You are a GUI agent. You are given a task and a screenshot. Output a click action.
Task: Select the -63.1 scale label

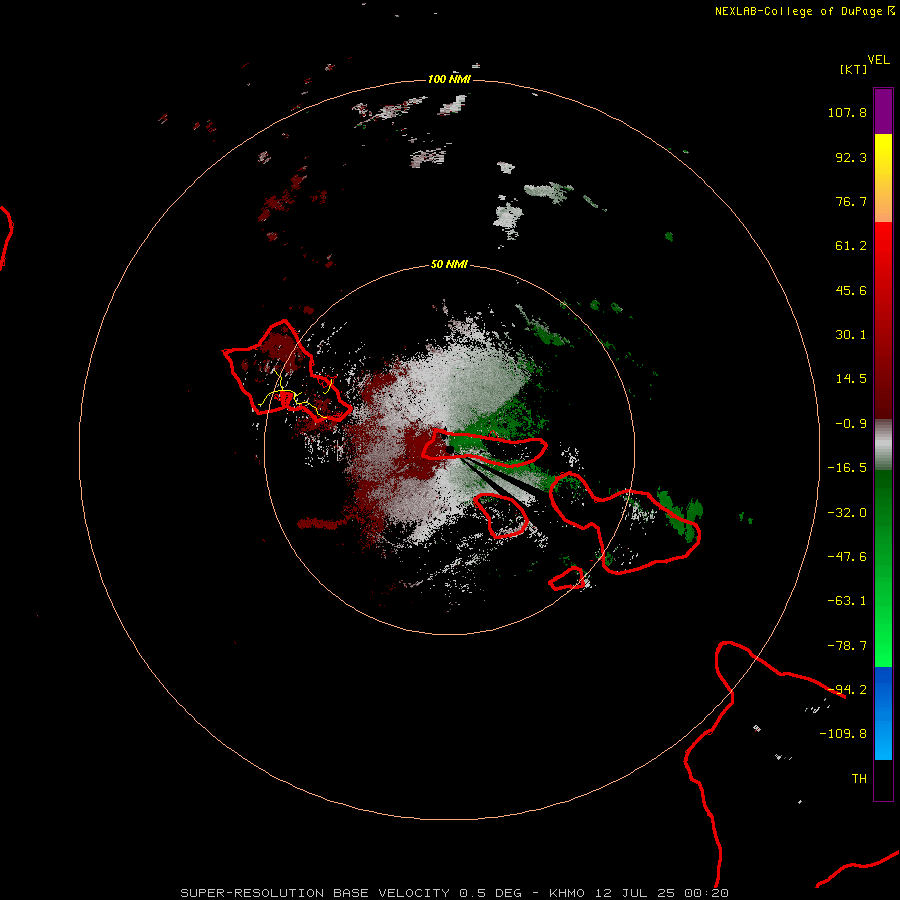(x=847, y=601)
